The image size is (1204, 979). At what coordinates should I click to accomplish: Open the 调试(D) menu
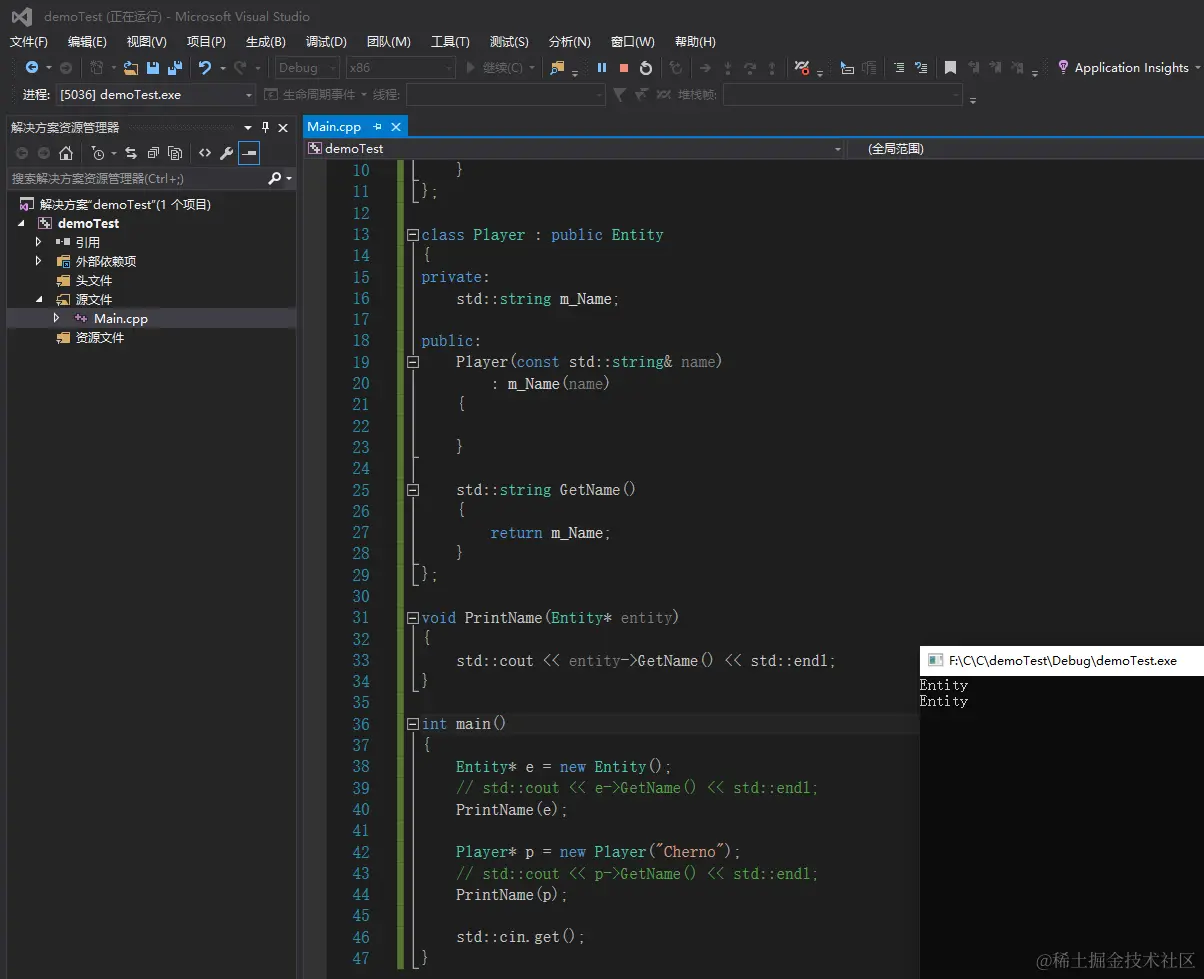326,42
